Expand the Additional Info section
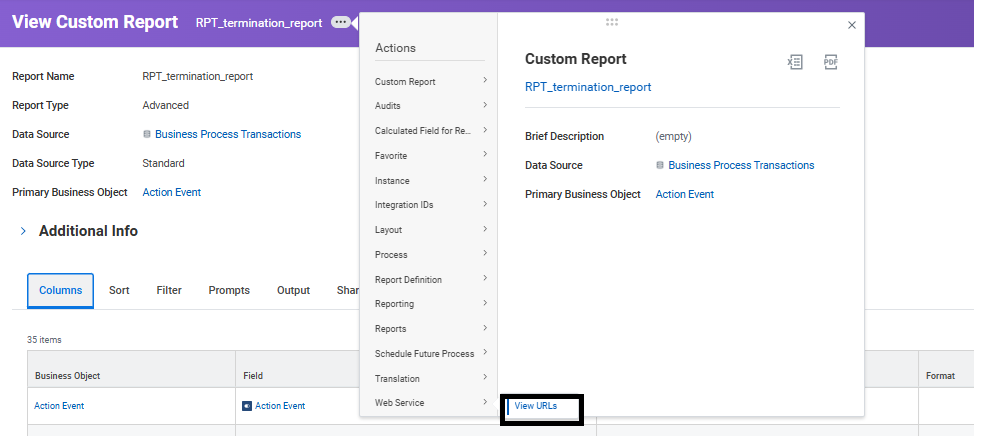 point(23,231)
